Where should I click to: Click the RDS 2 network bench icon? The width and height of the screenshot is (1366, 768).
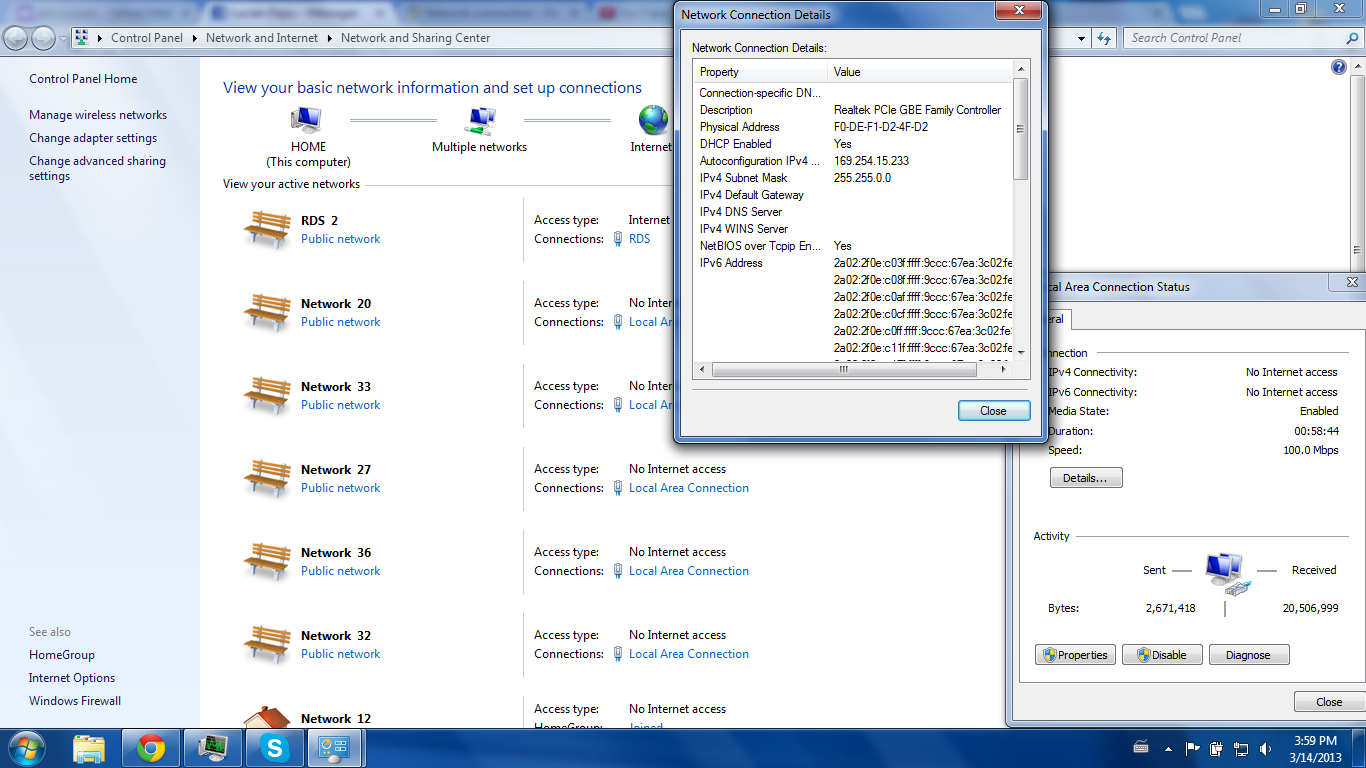click(x=267, y=229)
